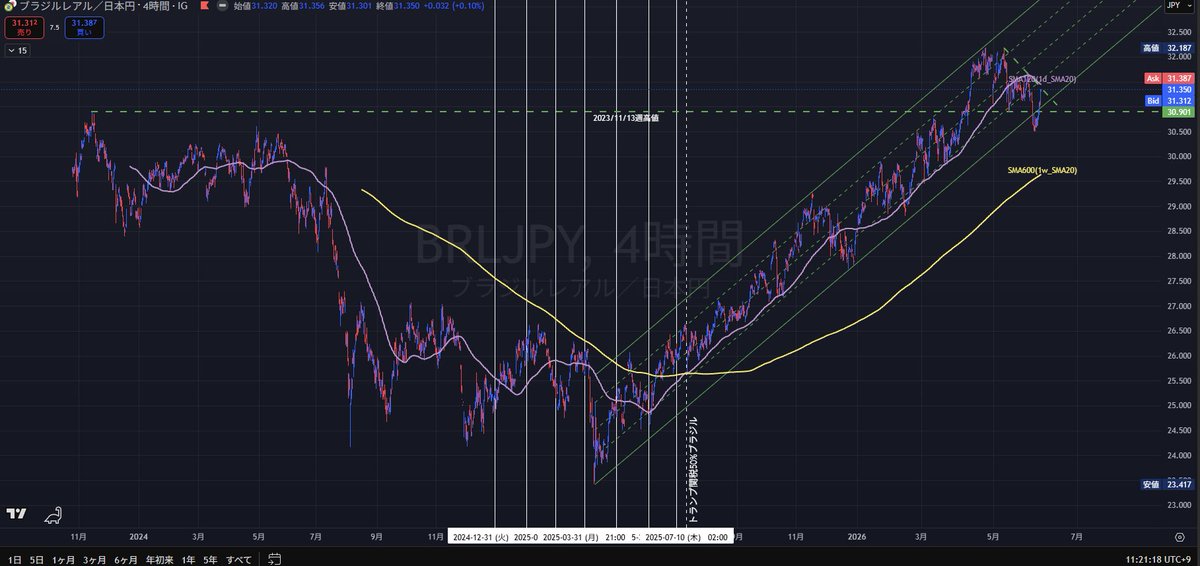This screenshot has height=566, width=1200.
Task: Click the 2024 label on the time axis
Action: 138,537
